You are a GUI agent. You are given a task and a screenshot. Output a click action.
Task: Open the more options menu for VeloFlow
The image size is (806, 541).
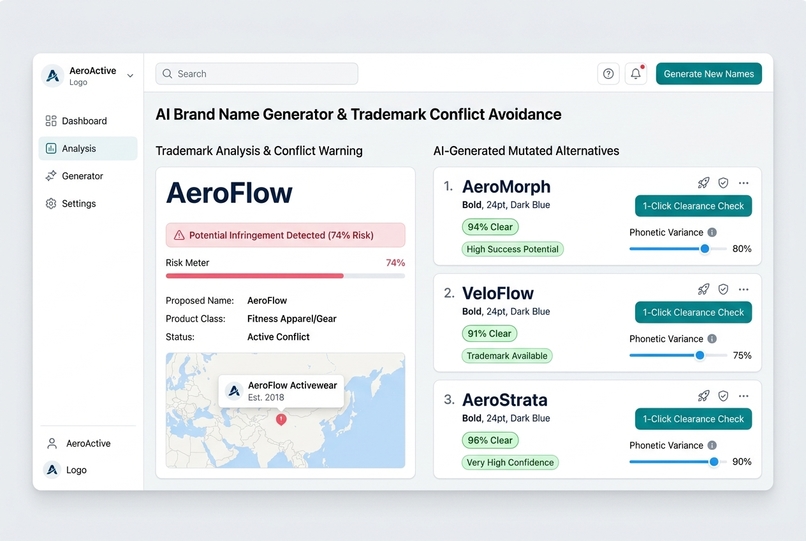coord(743,289)
